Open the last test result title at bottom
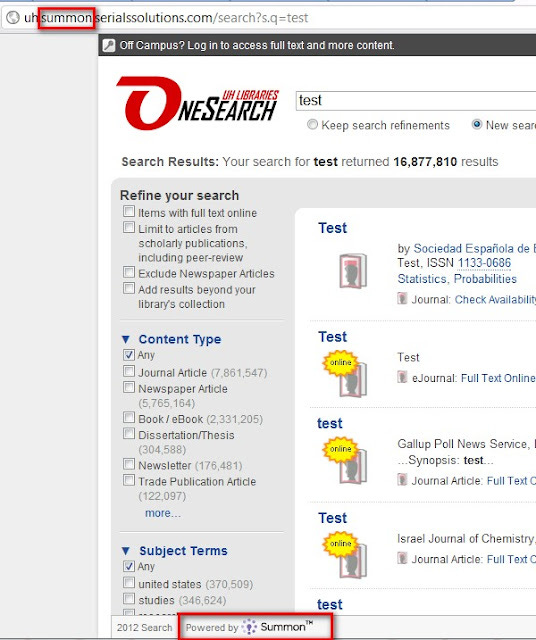Viewport: 536px width, 640px height. (x=329, y=604)
